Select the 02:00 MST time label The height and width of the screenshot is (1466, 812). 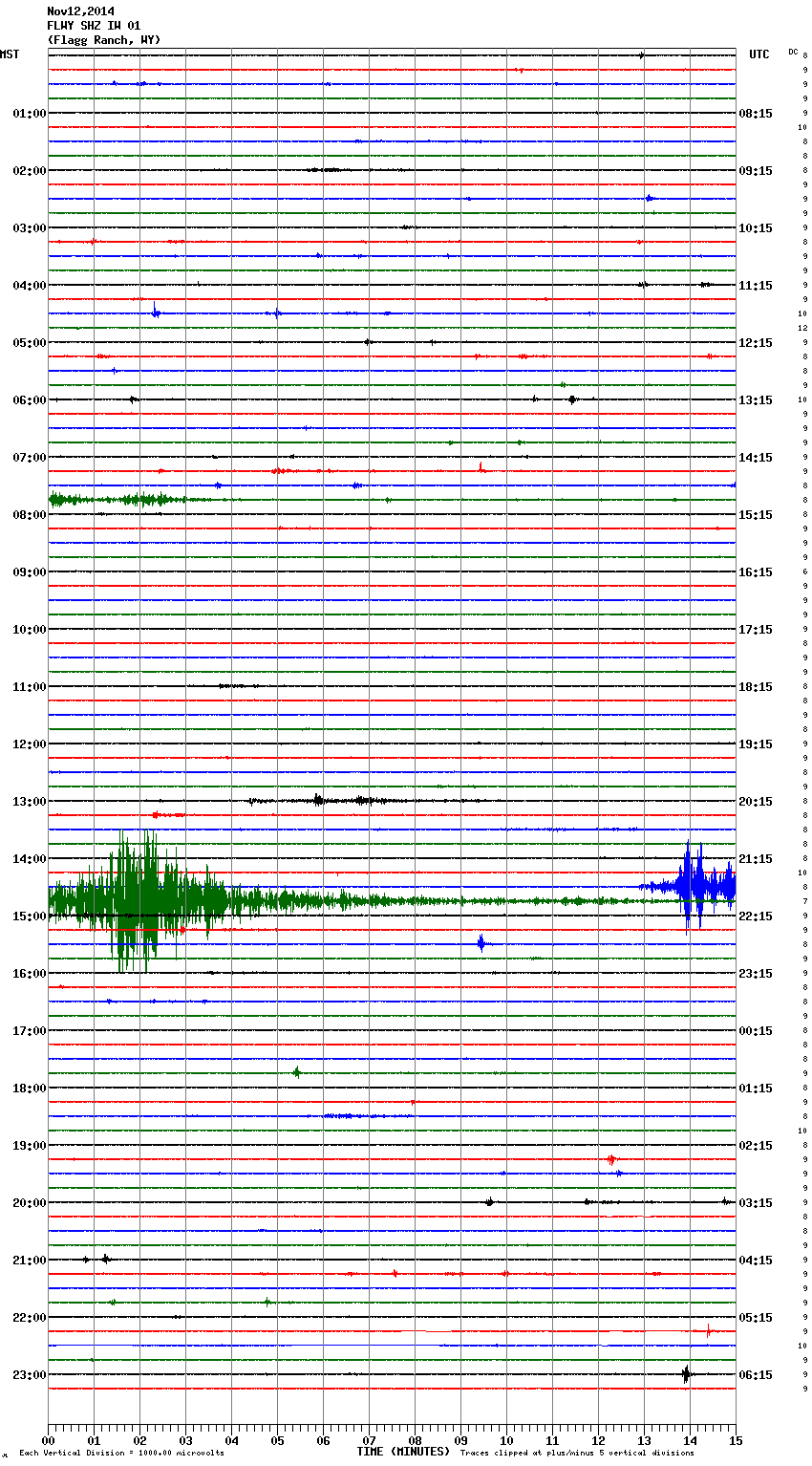coord(29,171)
